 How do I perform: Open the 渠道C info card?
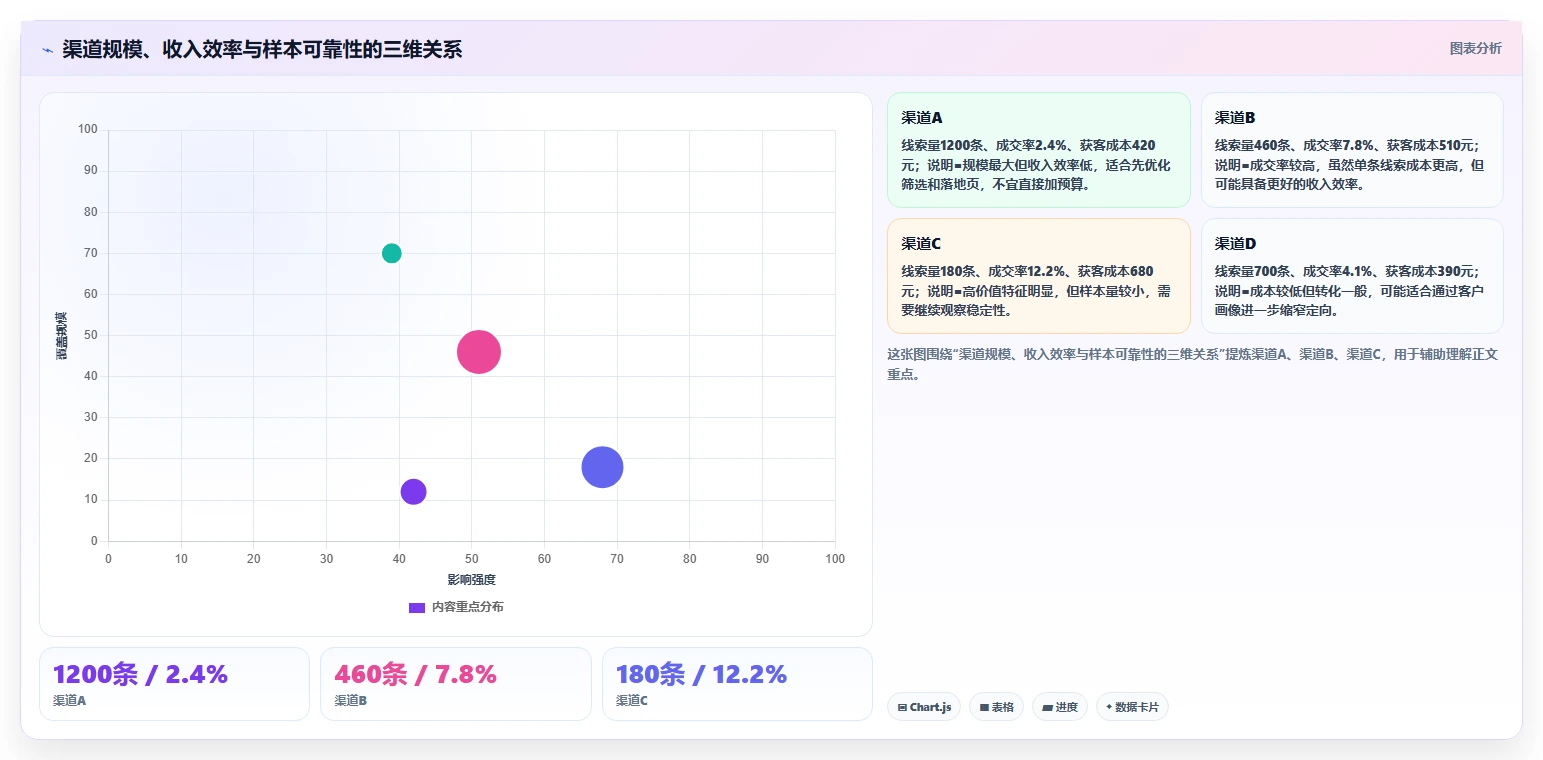click(1038, 276)
